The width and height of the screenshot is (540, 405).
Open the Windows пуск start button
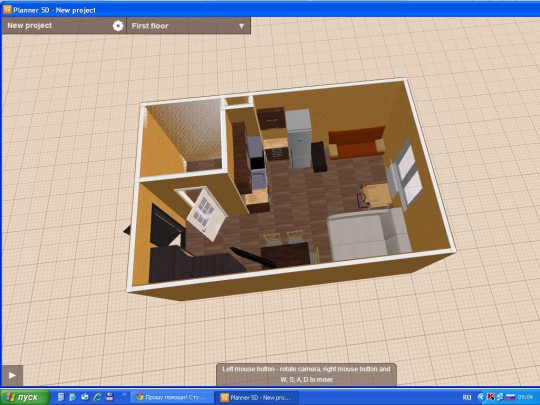(25, 397)
